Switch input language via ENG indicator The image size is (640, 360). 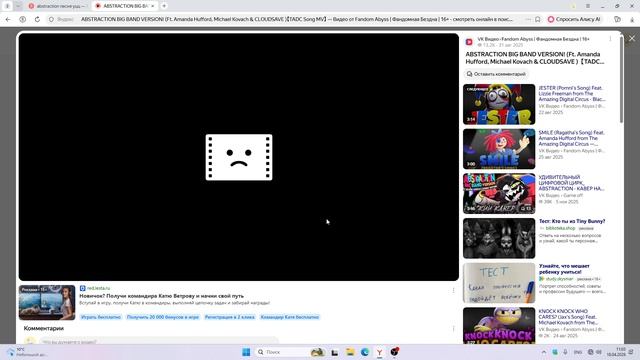(x=578, y=352)
